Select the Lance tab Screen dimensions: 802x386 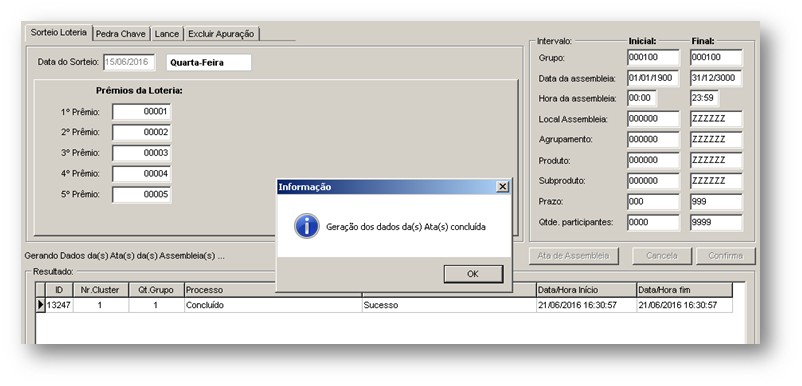[x=167, y=34]
